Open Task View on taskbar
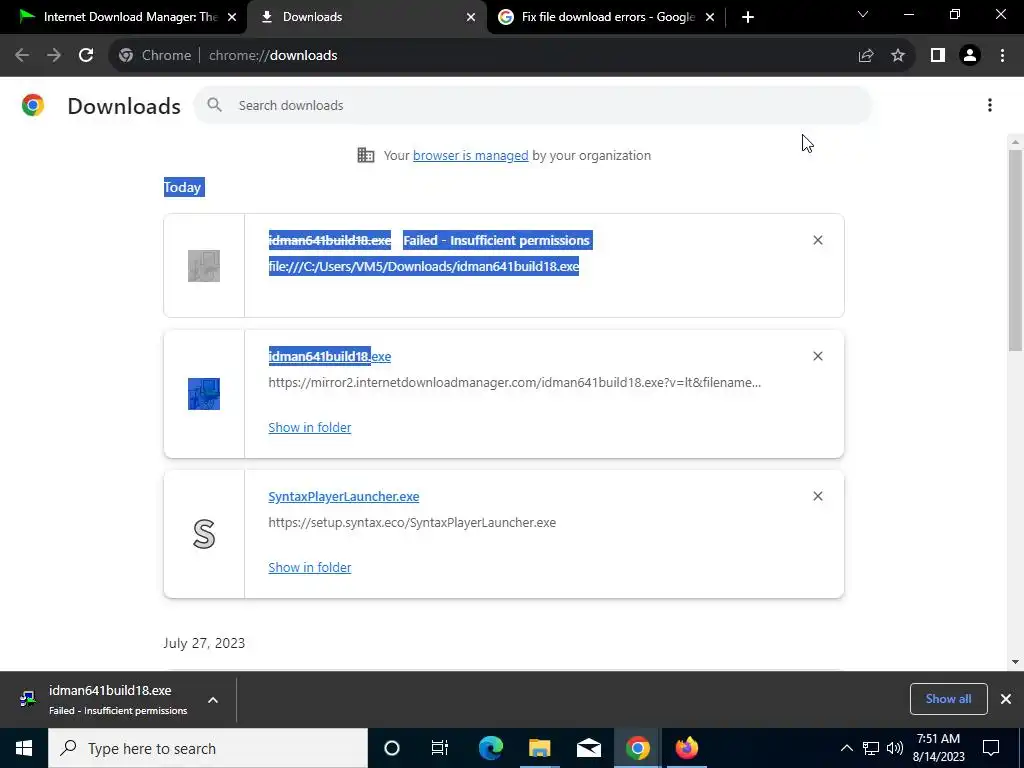This screenshot has height=768, width=1024. (x=440, y=748)
